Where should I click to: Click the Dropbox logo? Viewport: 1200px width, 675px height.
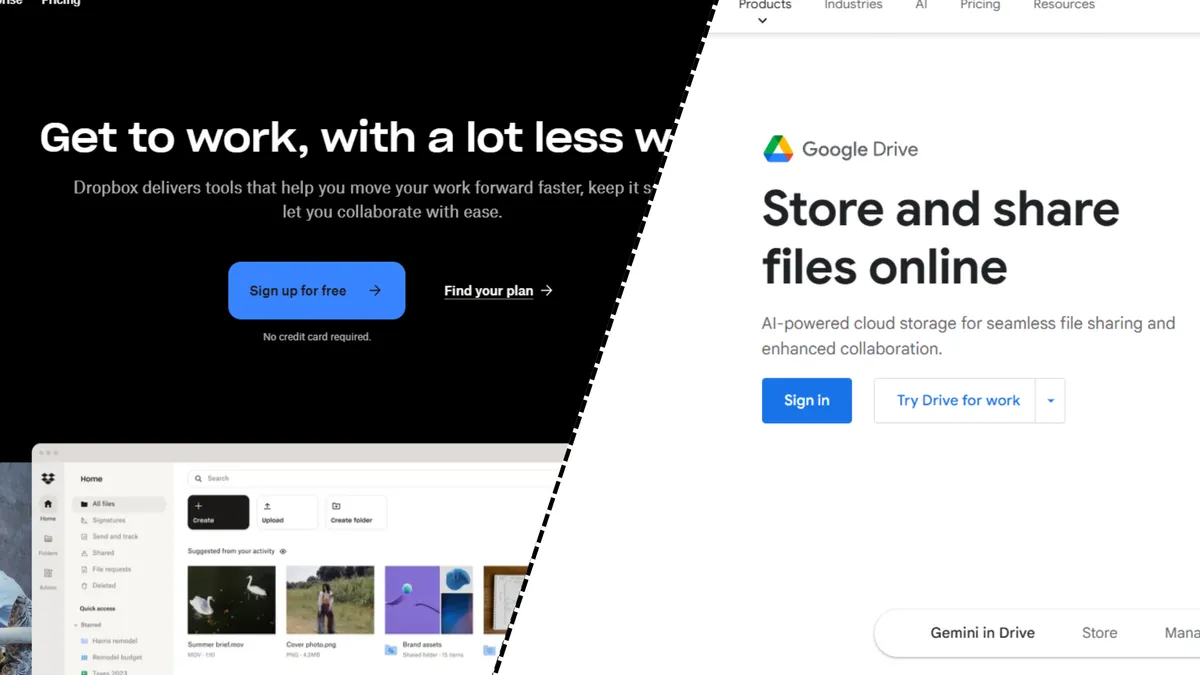pyautogui.click(x=48, y=479)
